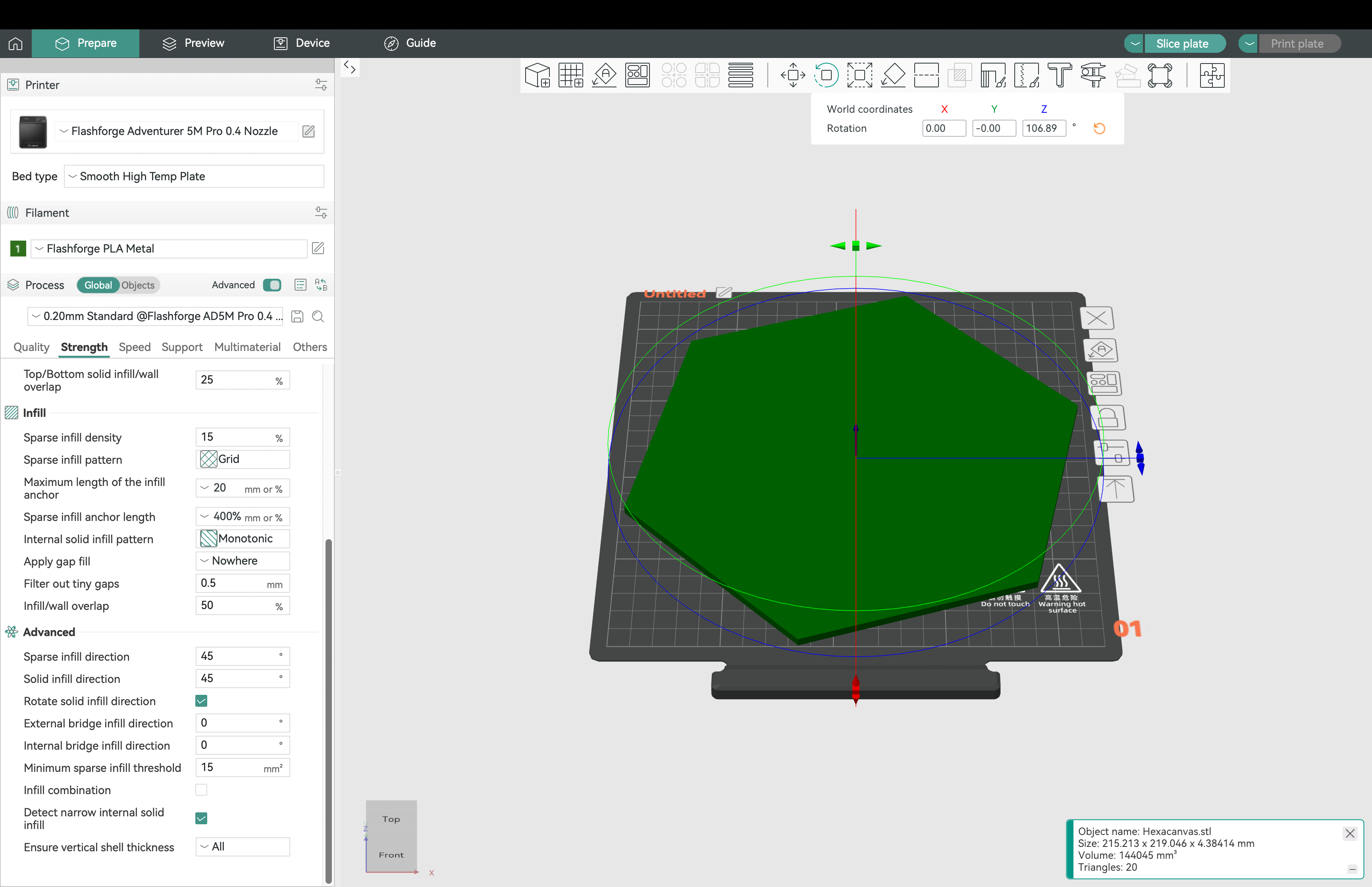Open the Speed settings tab
Image resolution: width=1372 pixels, height=887 pixels.
tap(134, 347)
